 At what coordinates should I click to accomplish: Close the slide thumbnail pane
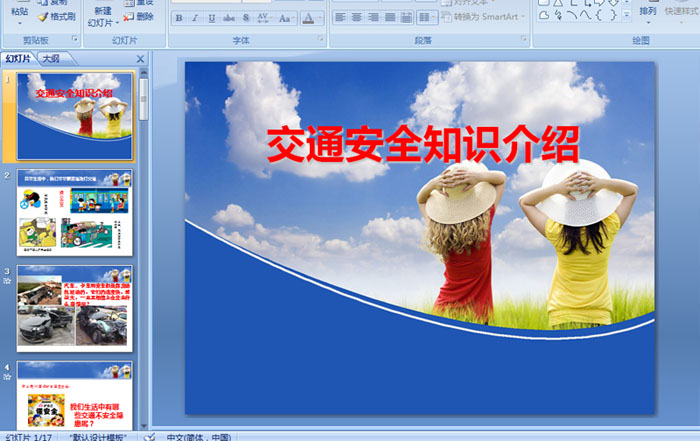coord(140,59)
